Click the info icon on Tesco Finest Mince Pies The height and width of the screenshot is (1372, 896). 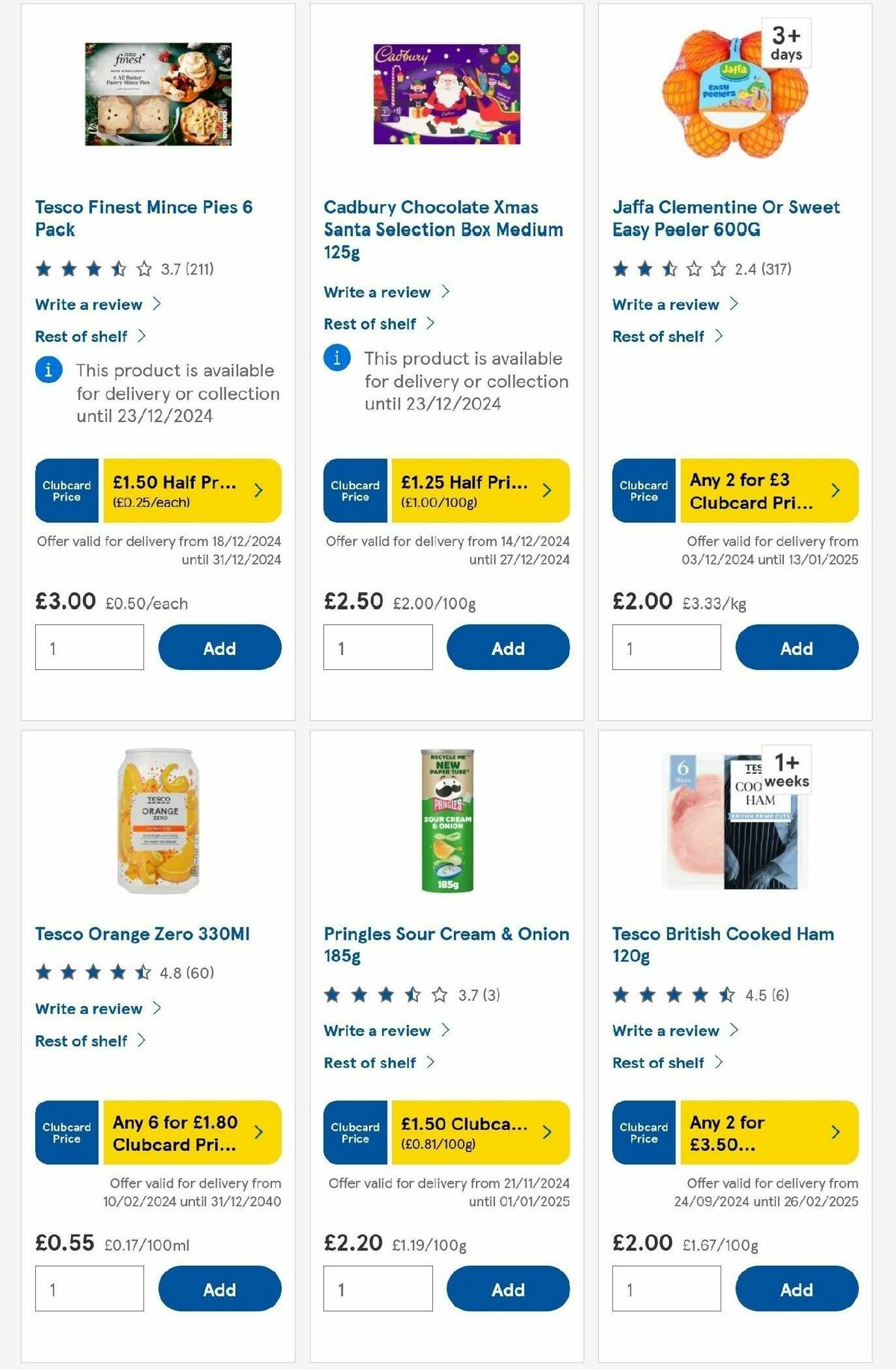(x=48, y=370)
